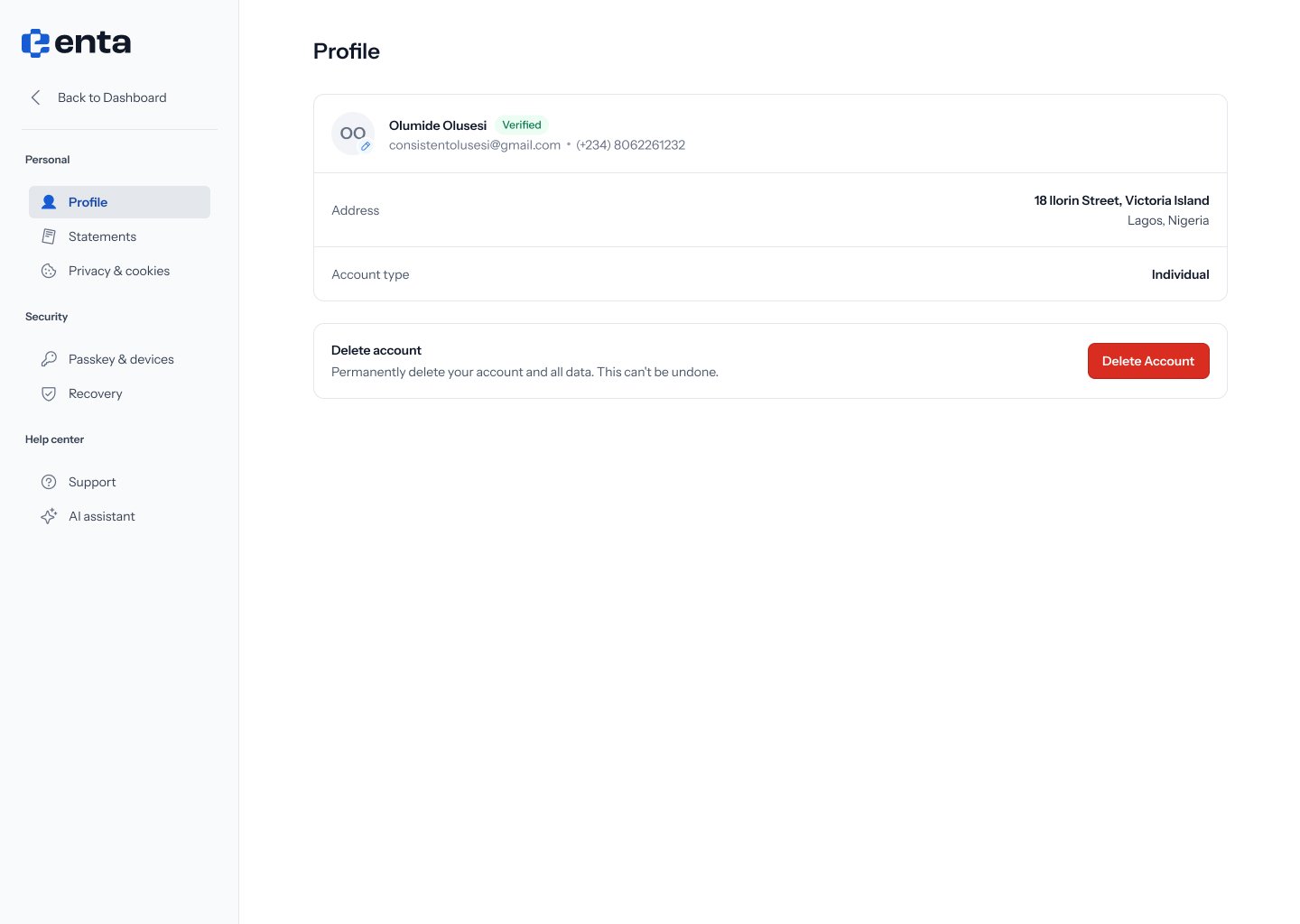Click the Privacy & cookies cookie icon
The width and height of the screenshot is (1300, 924).
[49, 271]
